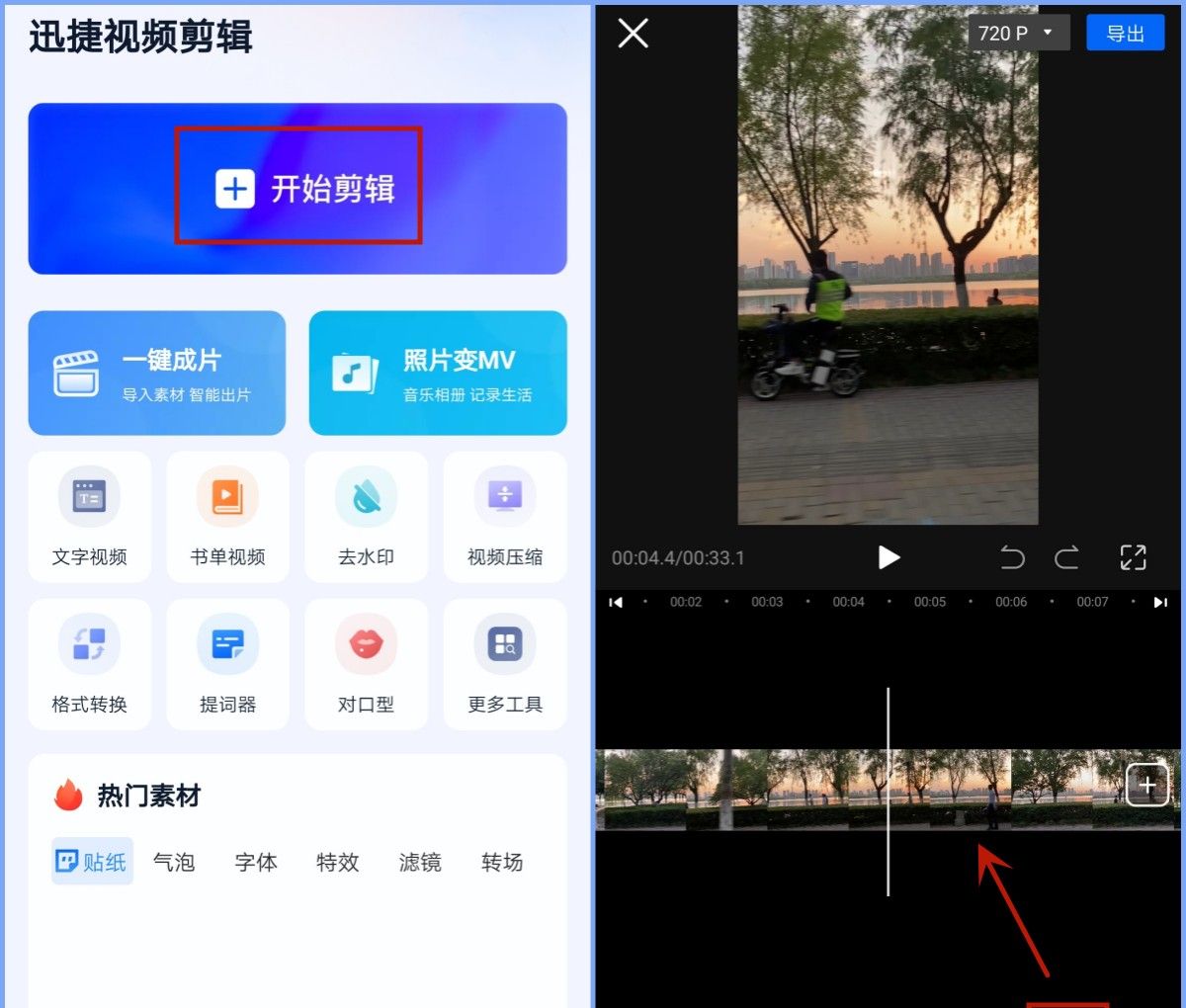Select the 提词器 teleprompter tool
Viewport: 1186px width, 1008px height.
227,663
